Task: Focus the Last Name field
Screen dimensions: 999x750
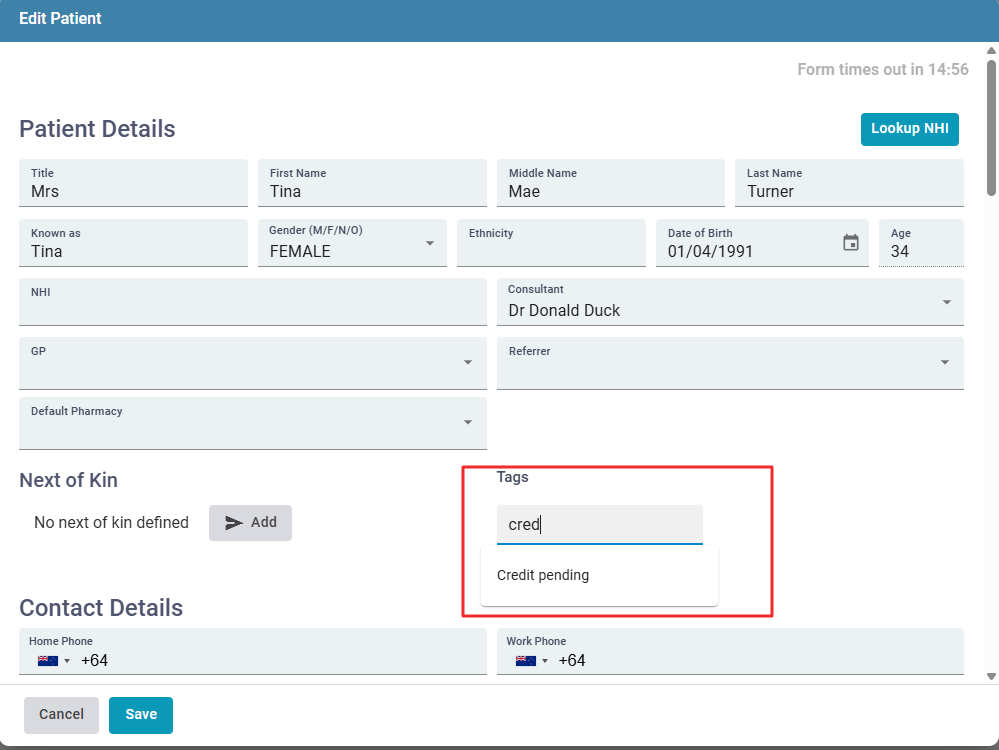Action: 848,191
